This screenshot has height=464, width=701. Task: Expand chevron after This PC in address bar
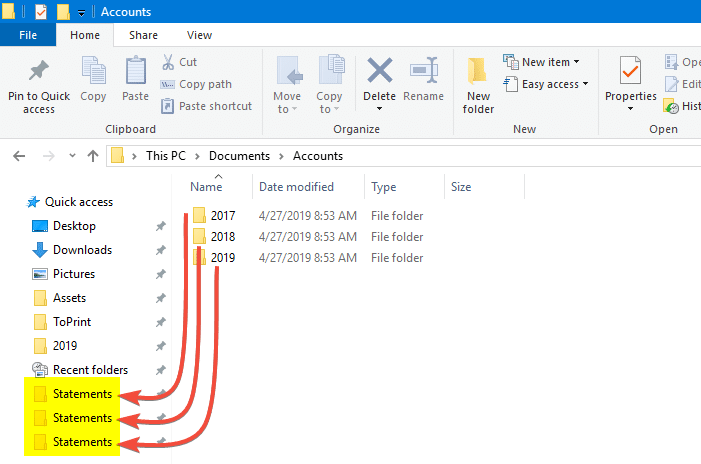tap(197, 156)
